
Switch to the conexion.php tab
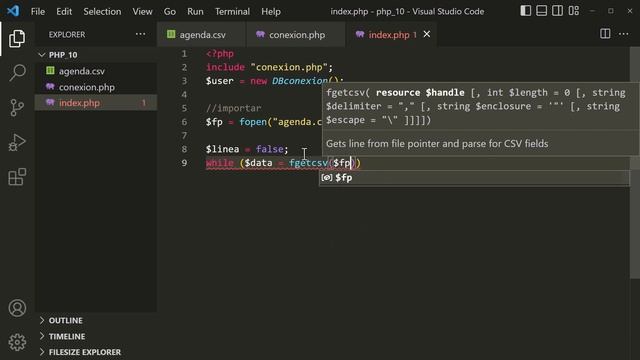pos(296,35)
